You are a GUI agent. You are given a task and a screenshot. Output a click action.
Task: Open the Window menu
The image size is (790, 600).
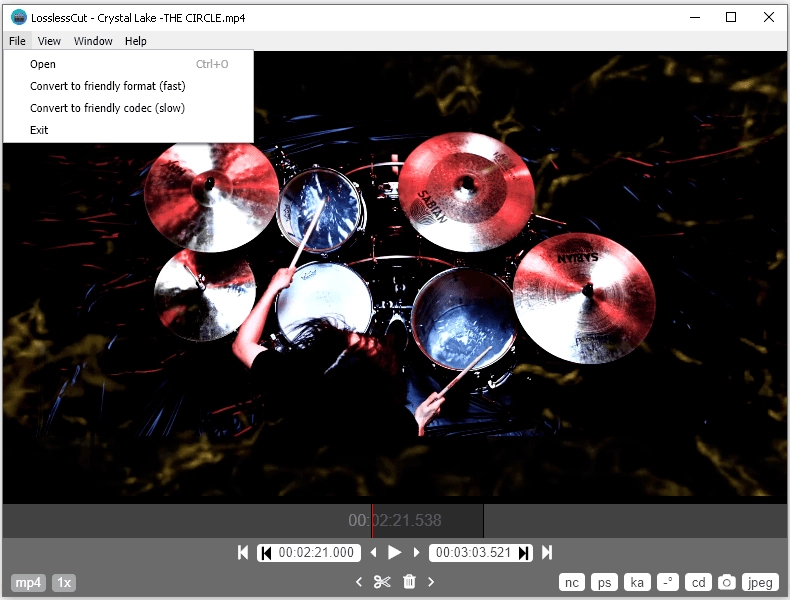[93, 41]
